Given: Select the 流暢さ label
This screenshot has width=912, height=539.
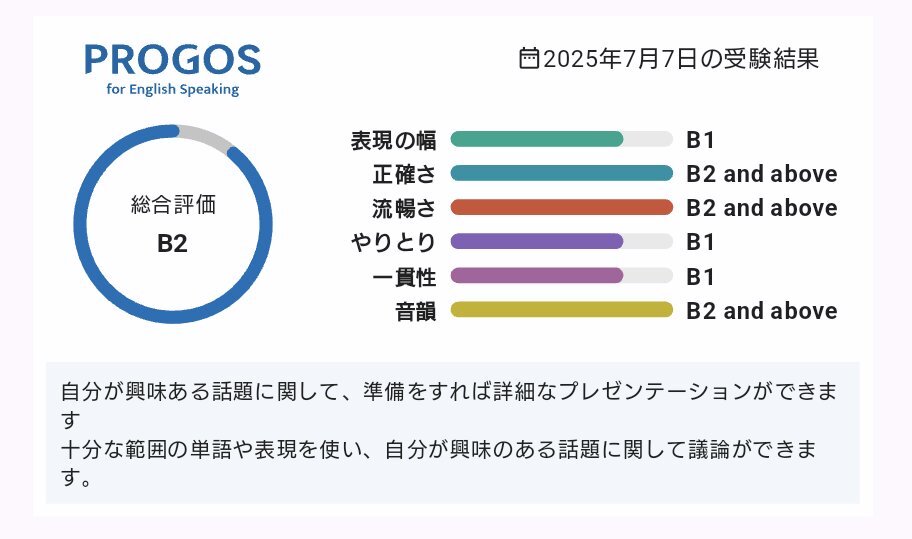Looking at the screenshot, I should tap(404, 208).
